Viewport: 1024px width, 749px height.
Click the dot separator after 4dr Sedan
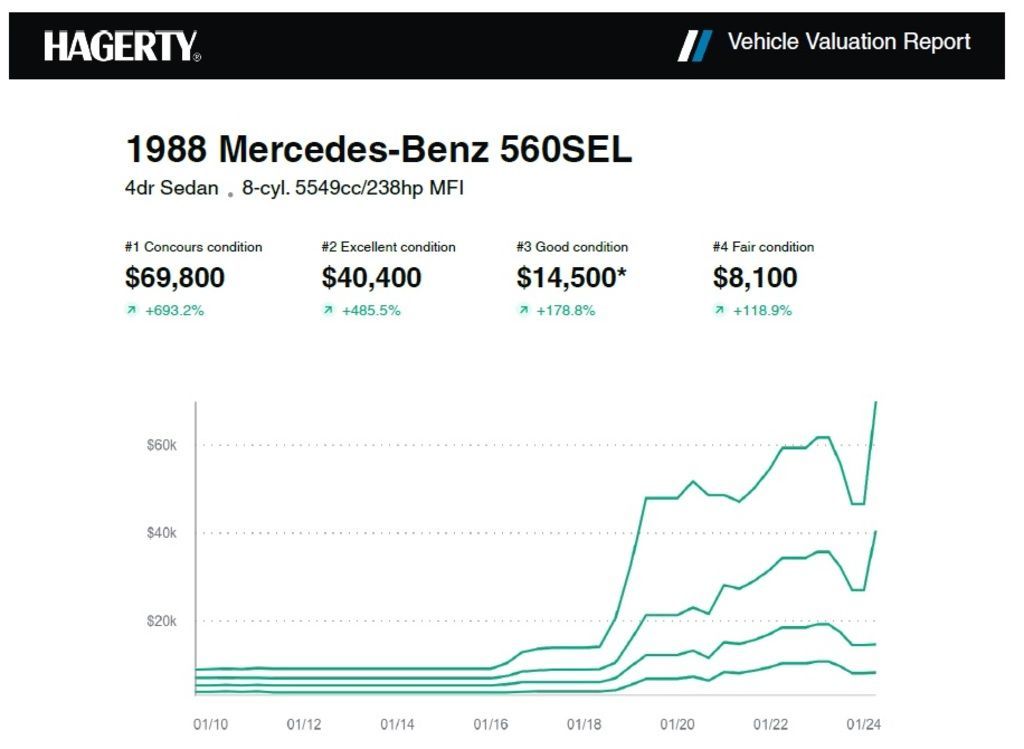(x=230, y=192)
